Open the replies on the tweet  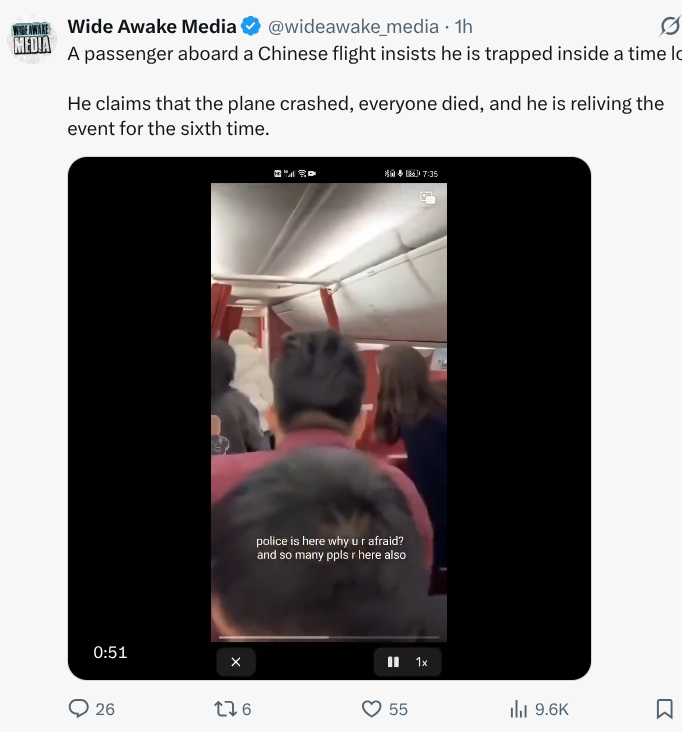[x=91, y=709]
